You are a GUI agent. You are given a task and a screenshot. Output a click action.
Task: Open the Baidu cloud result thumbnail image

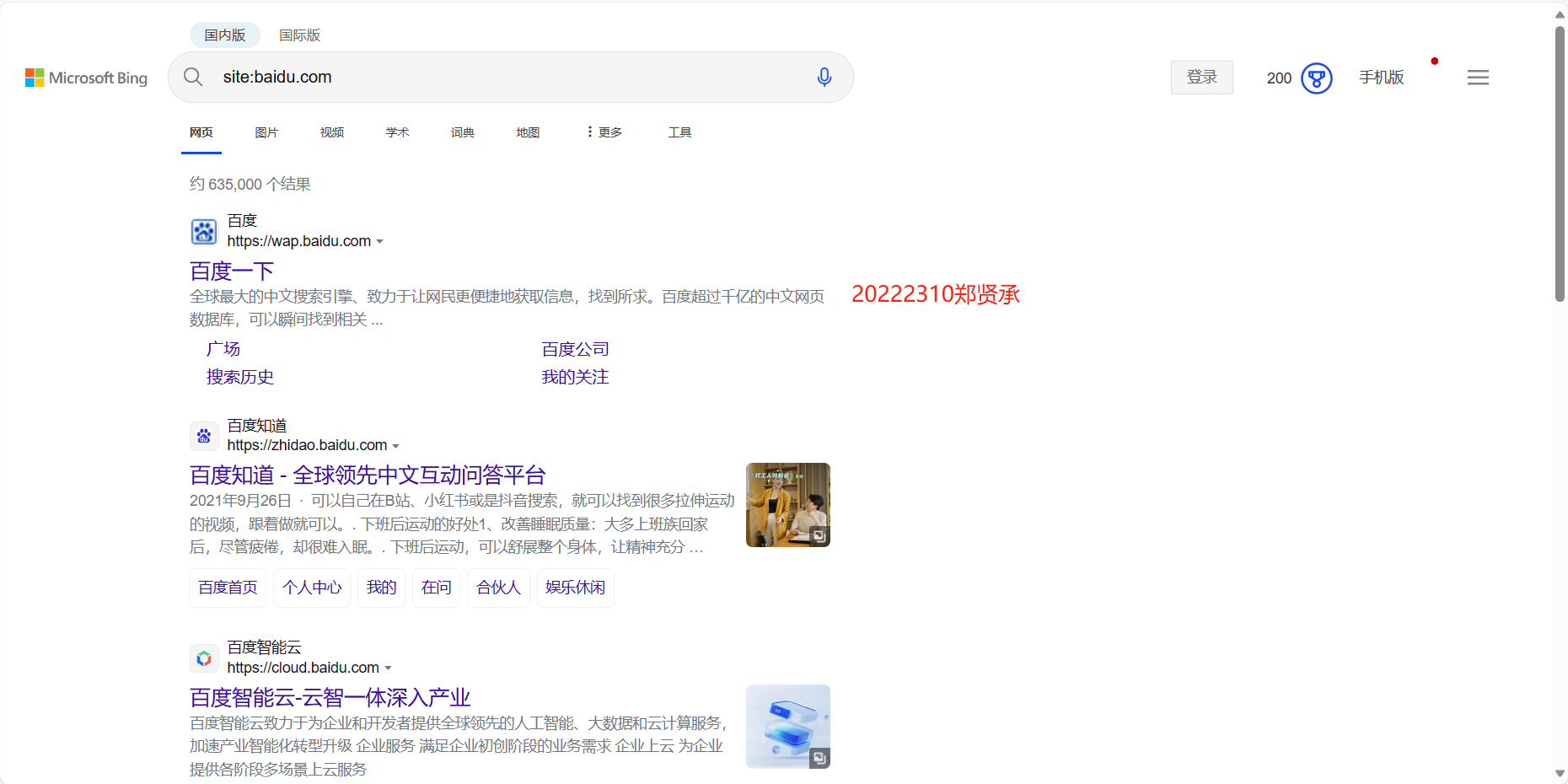point(788,727)
